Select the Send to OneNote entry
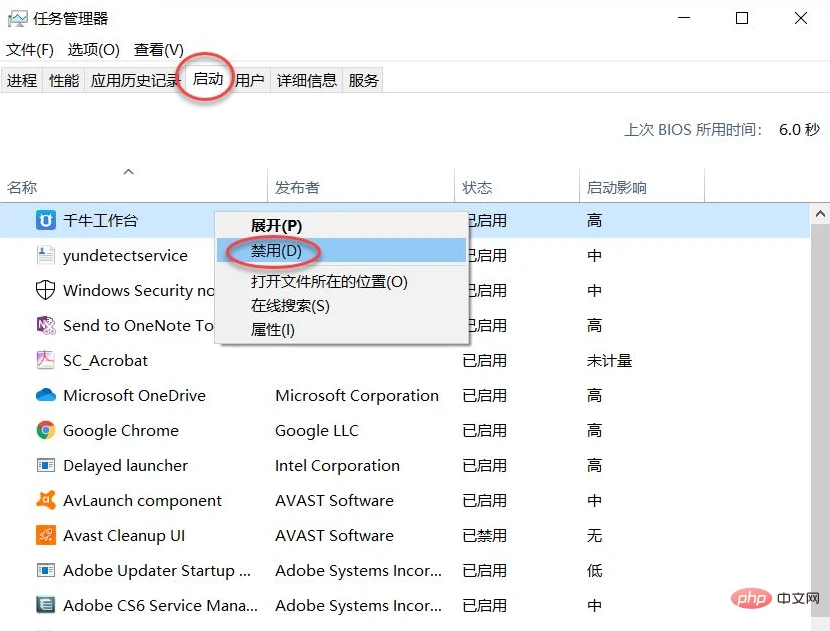This screenshot has height=631, width=830. tap(138, 325)
